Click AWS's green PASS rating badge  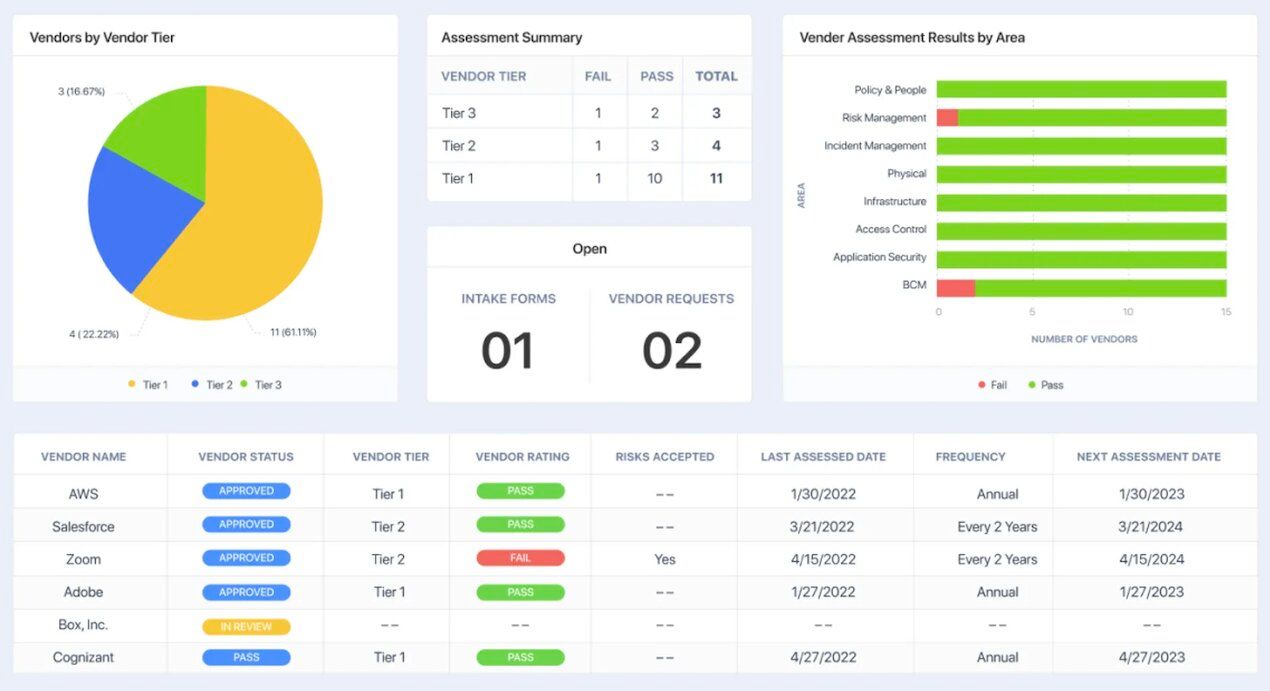[519, 490]
